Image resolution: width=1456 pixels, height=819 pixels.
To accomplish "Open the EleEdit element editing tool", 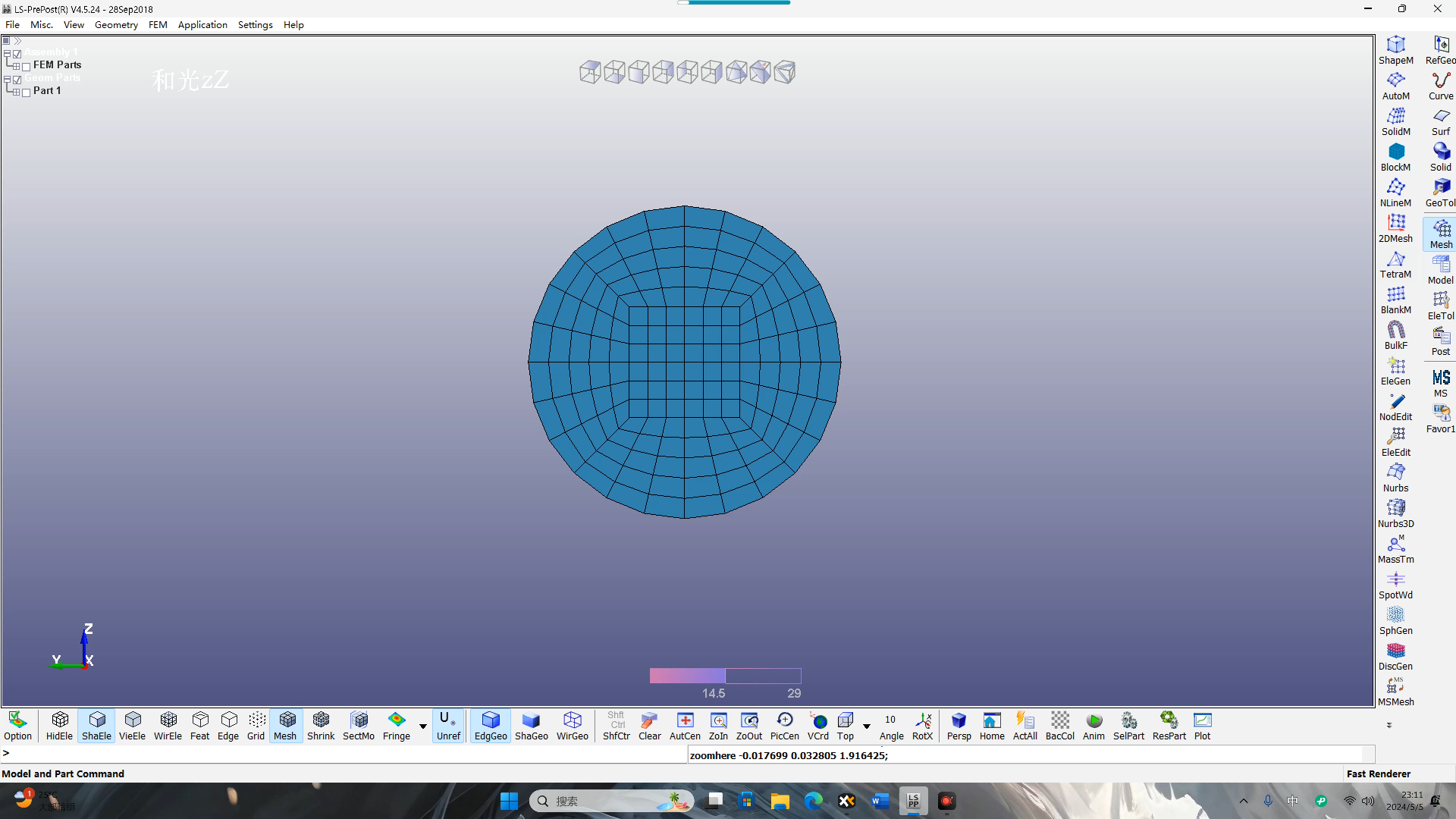I will click(1395, 442).
